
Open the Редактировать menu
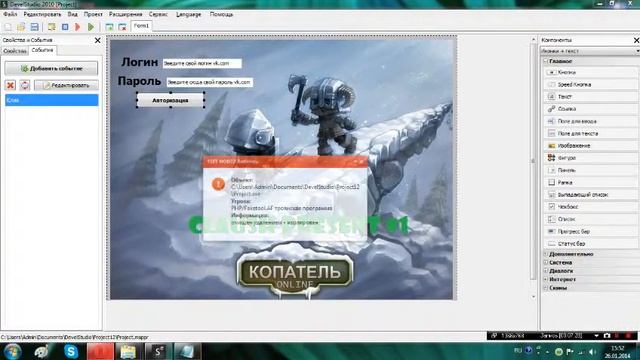[x=42, y=14]
